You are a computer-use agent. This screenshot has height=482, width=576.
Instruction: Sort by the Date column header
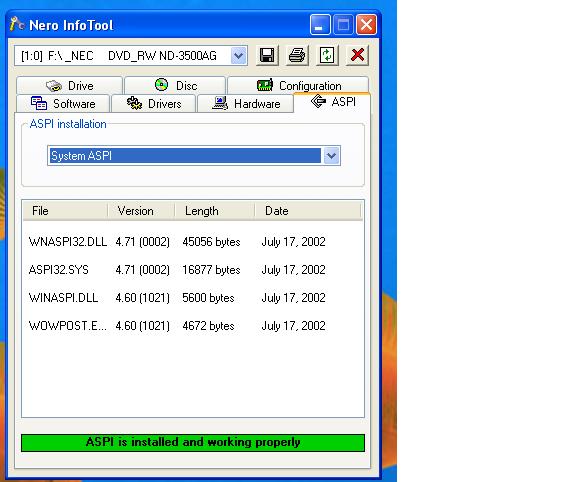click(x=308, y=211)
